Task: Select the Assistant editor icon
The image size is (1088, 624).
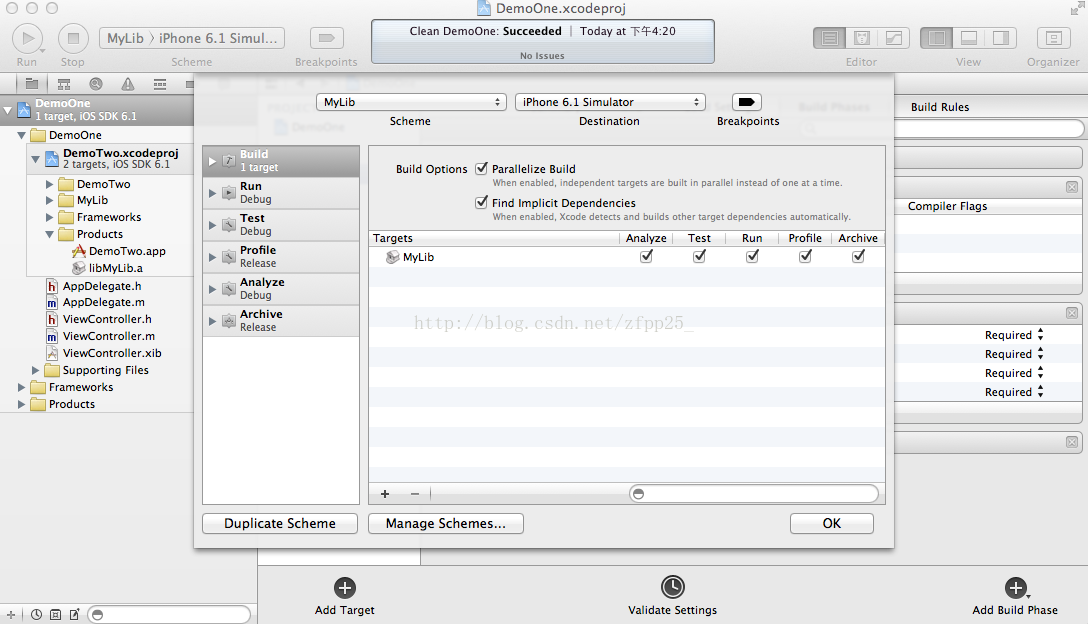Action: [x=861, y=38]
